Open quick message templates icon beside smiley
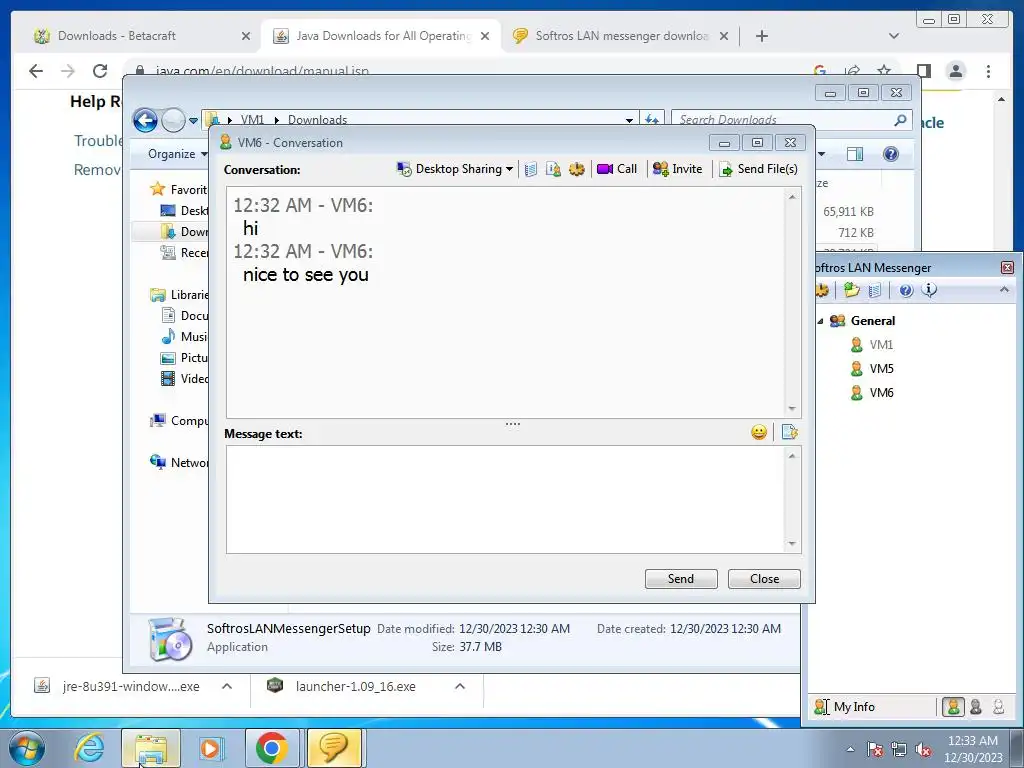Image resolution: width=1024 pixels, height=768 pixels. pos(790,432)
